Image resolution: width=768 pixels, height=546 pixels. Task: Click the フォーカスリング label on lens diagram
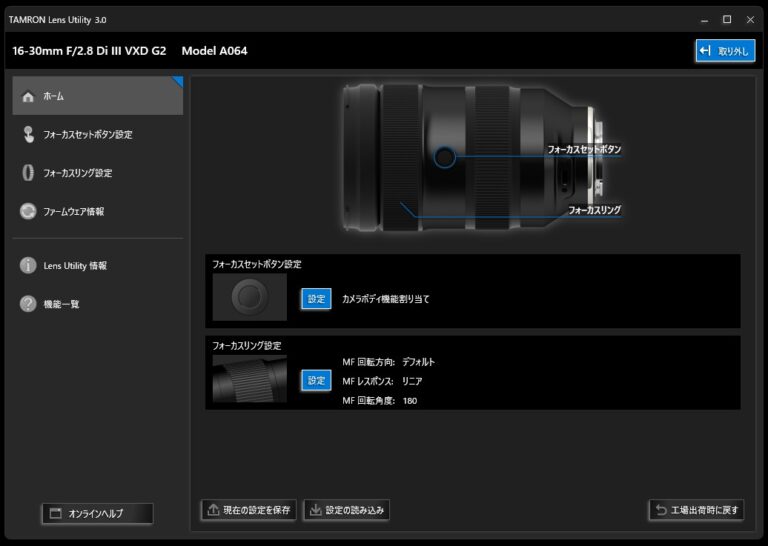coord(595,211)
